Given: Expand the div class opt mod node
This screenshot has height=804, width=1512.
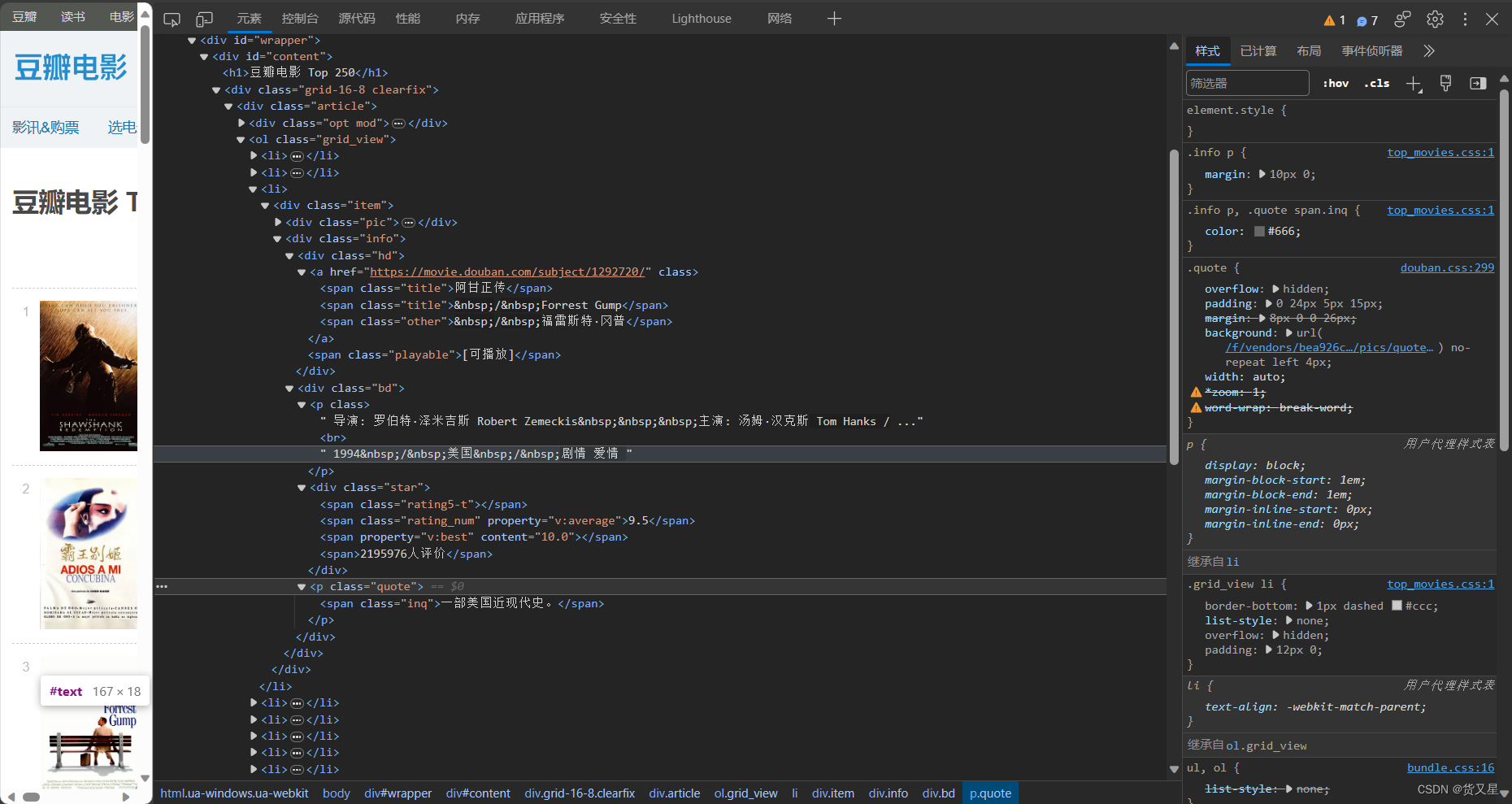Looking at the screenshot, I should 241,124.
